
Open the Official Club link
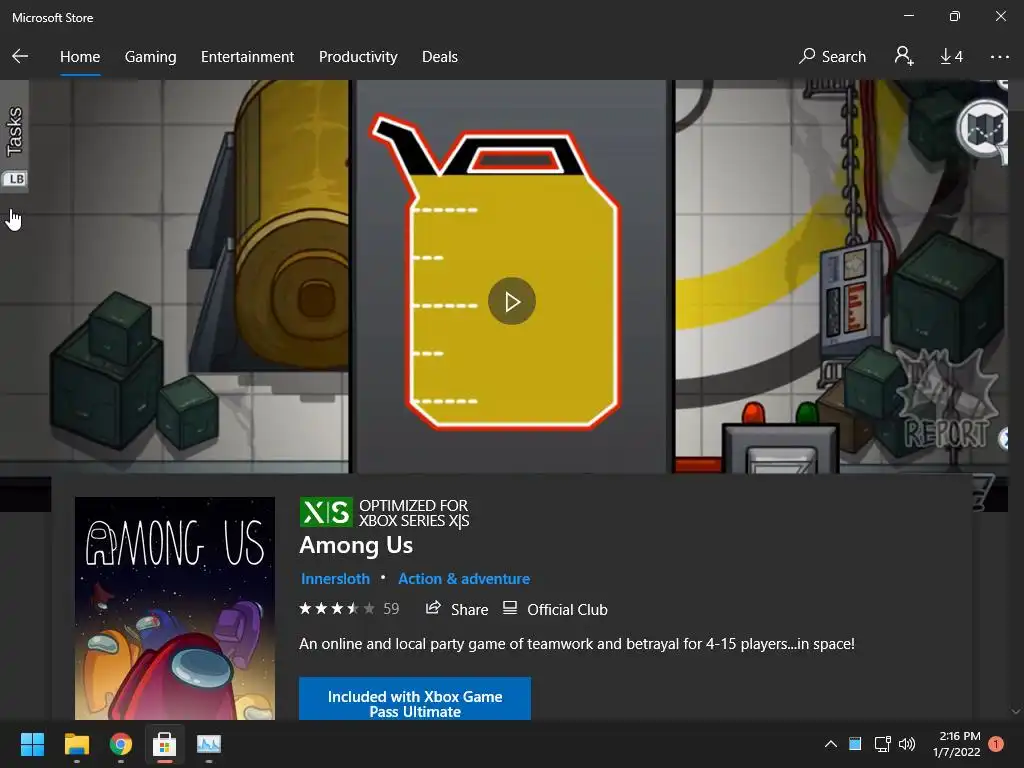point(555,609)
